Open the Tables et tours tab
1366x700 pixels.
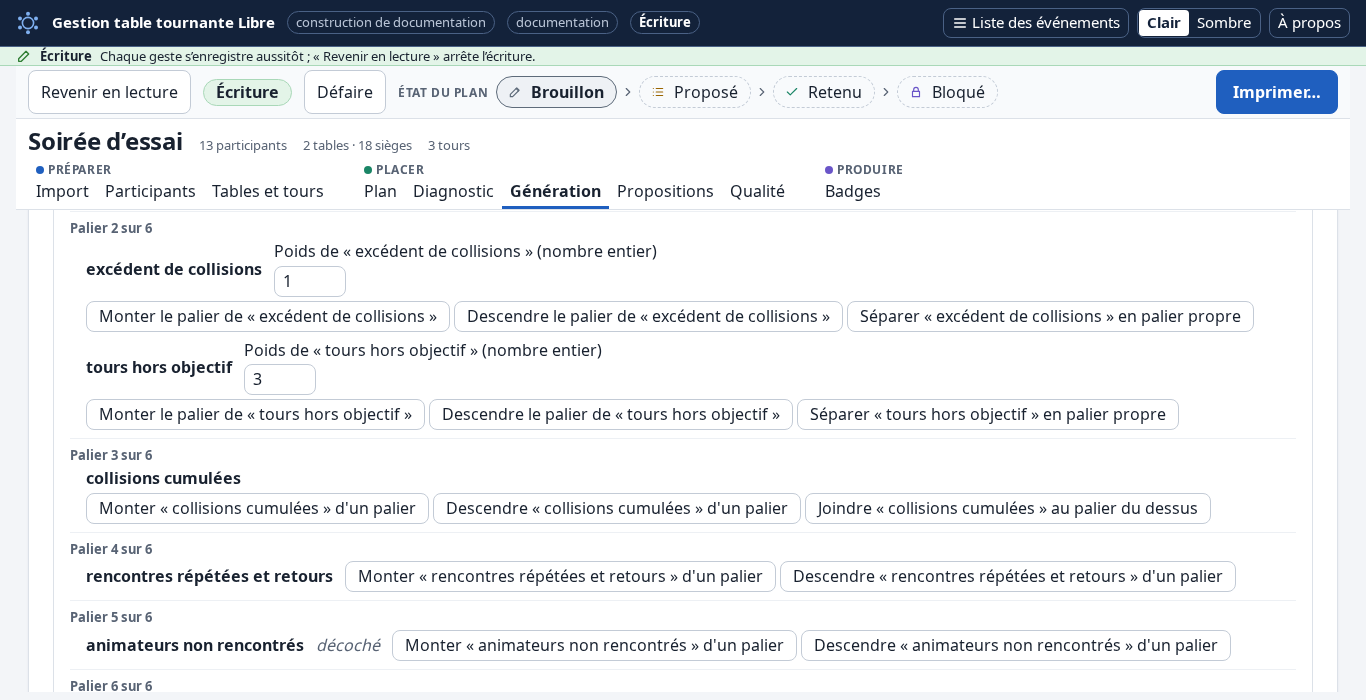click(268, 191)
